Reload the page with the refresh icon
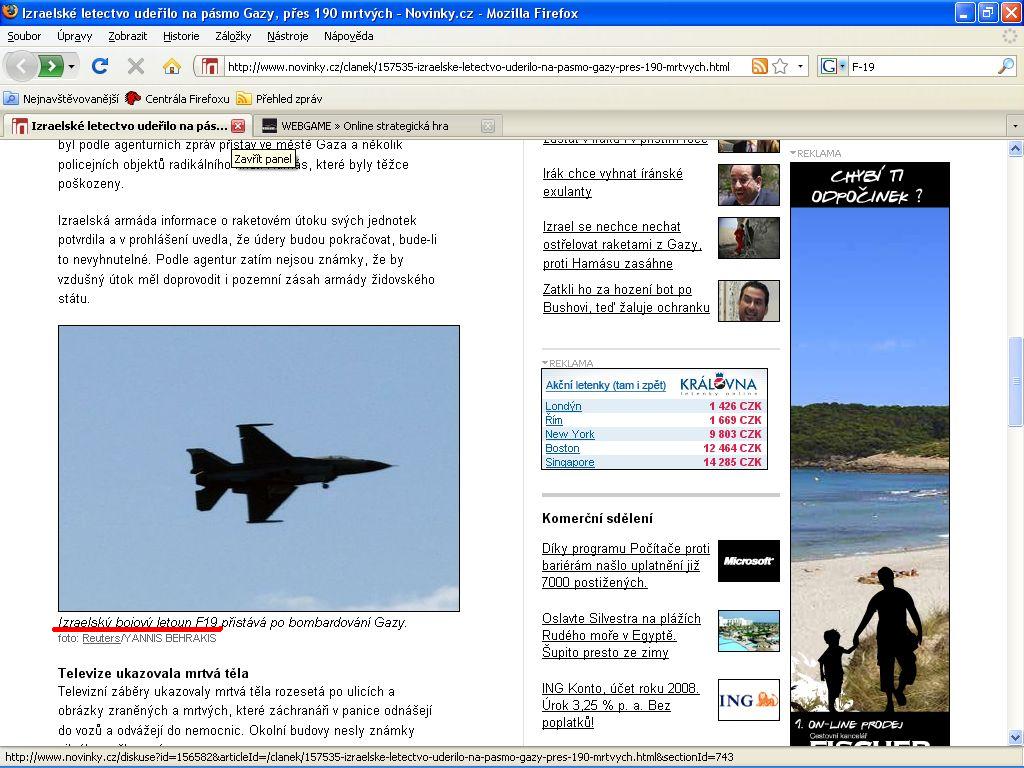 (100, 66)
